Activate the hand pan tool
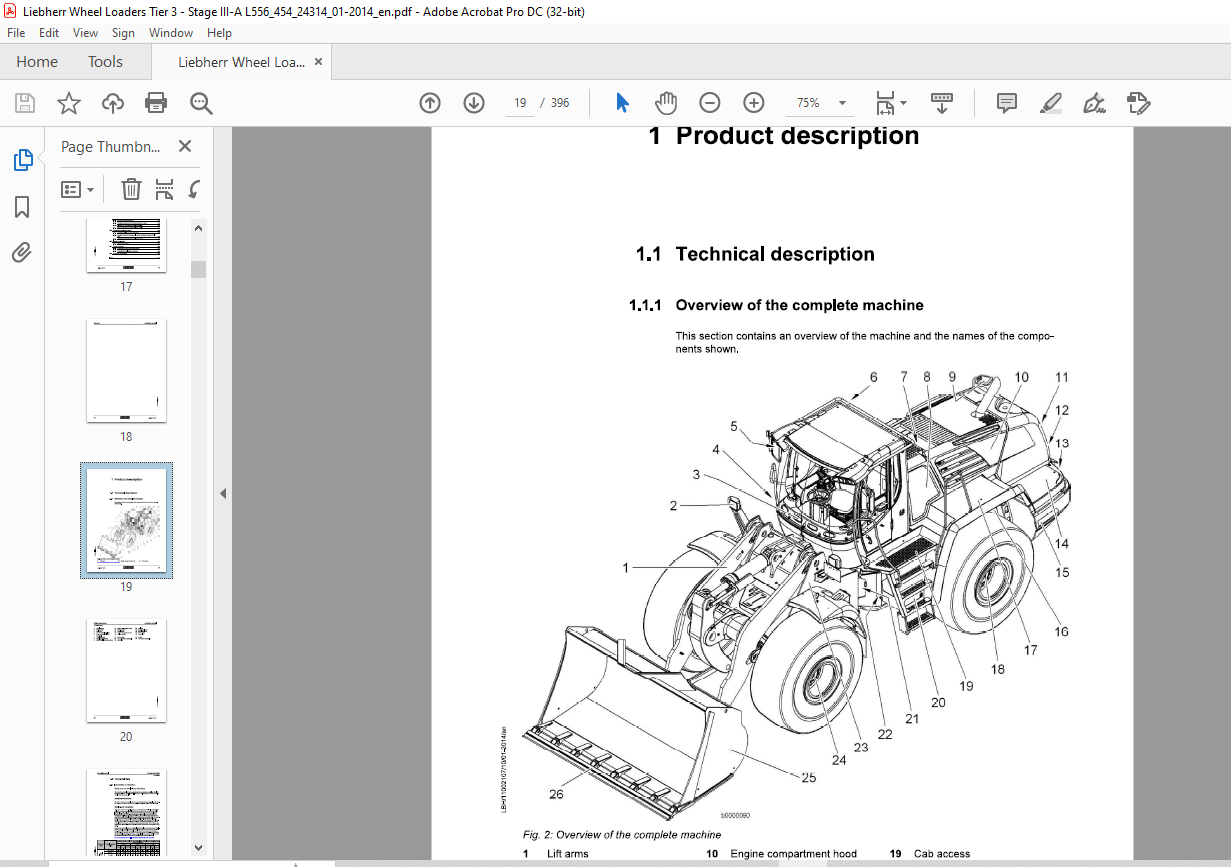The height and width of the screenshot is (867, 1231). 666,103
